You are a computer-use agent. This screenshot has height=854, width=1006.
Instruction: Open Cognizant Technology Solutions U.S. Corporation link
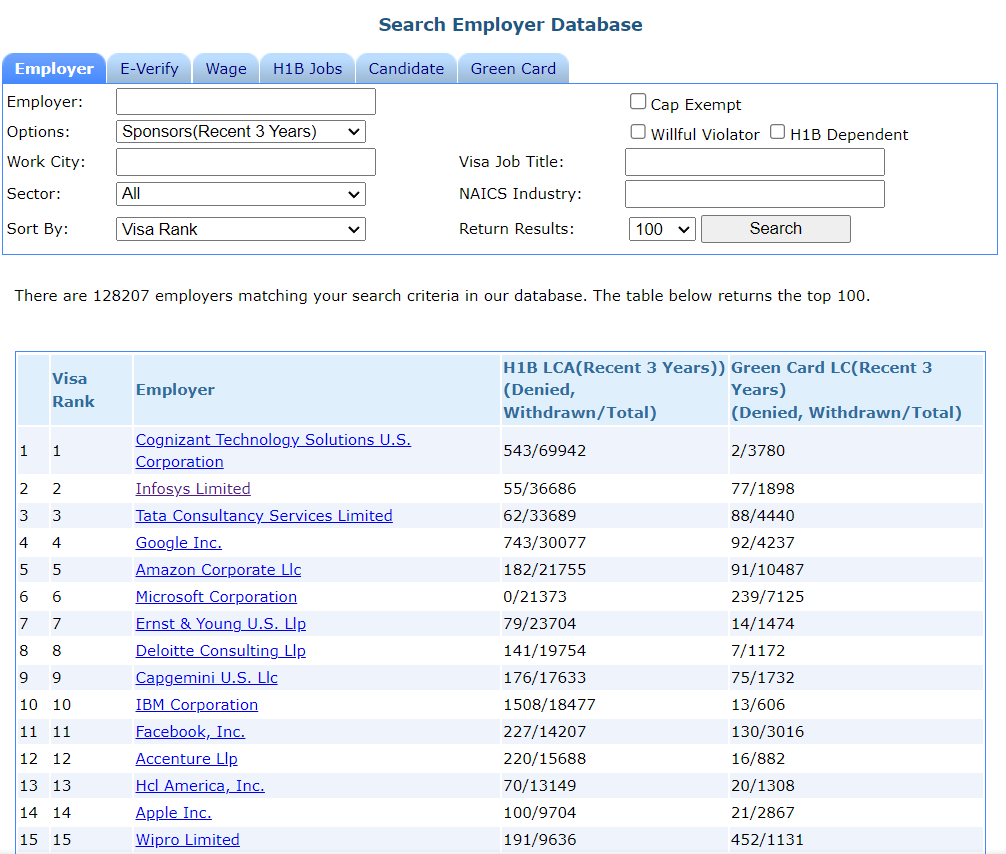tap(273, 450)
